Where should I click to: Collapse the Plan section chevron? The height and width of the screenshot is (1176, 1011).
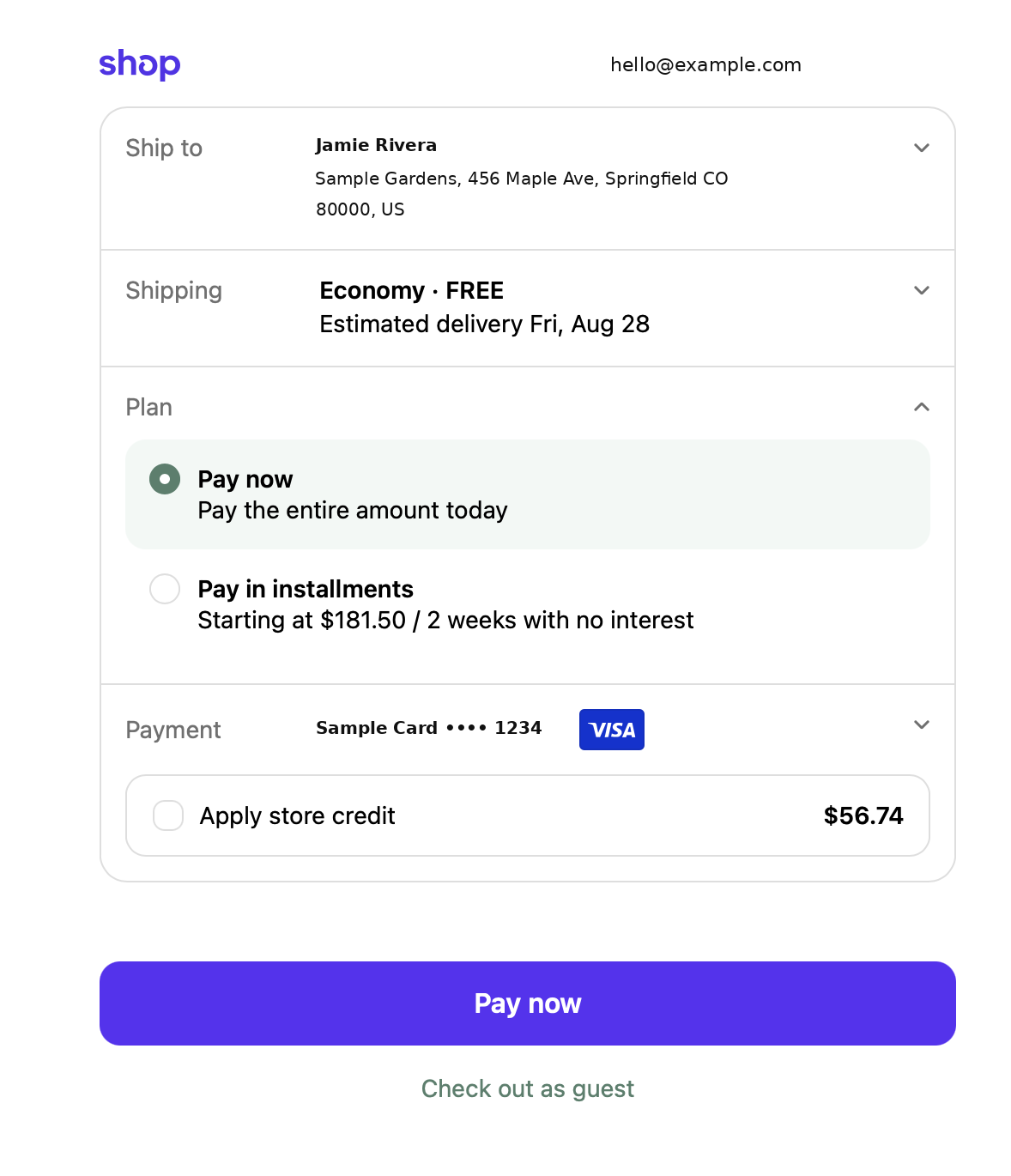(x=922, y=407)
